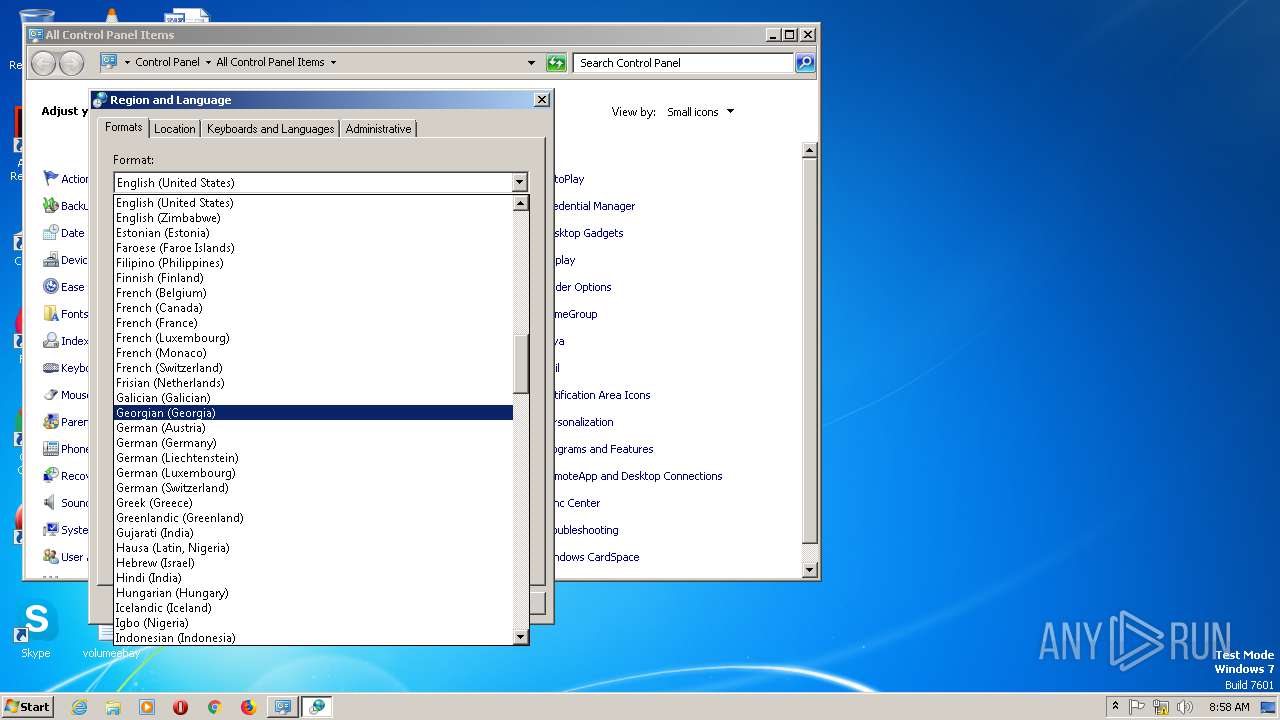Click the Backup and Restore icon
This screenshot has height=720, width=1280.
(x=51, y=205)
